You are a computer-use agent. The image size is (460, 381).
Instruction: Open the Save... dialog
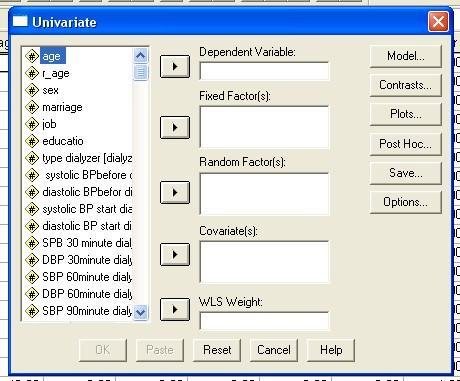click(406, 173)
